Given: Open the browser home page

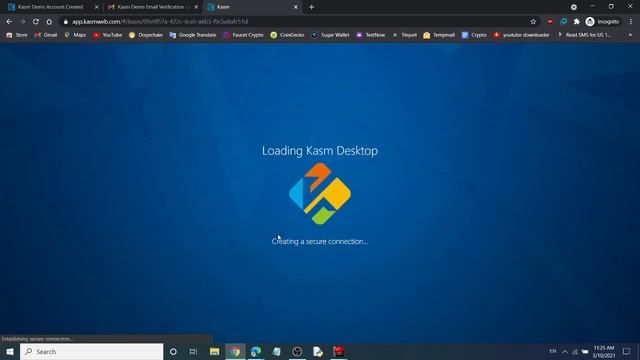Looking at the screenshot, I should pos(49,22).
